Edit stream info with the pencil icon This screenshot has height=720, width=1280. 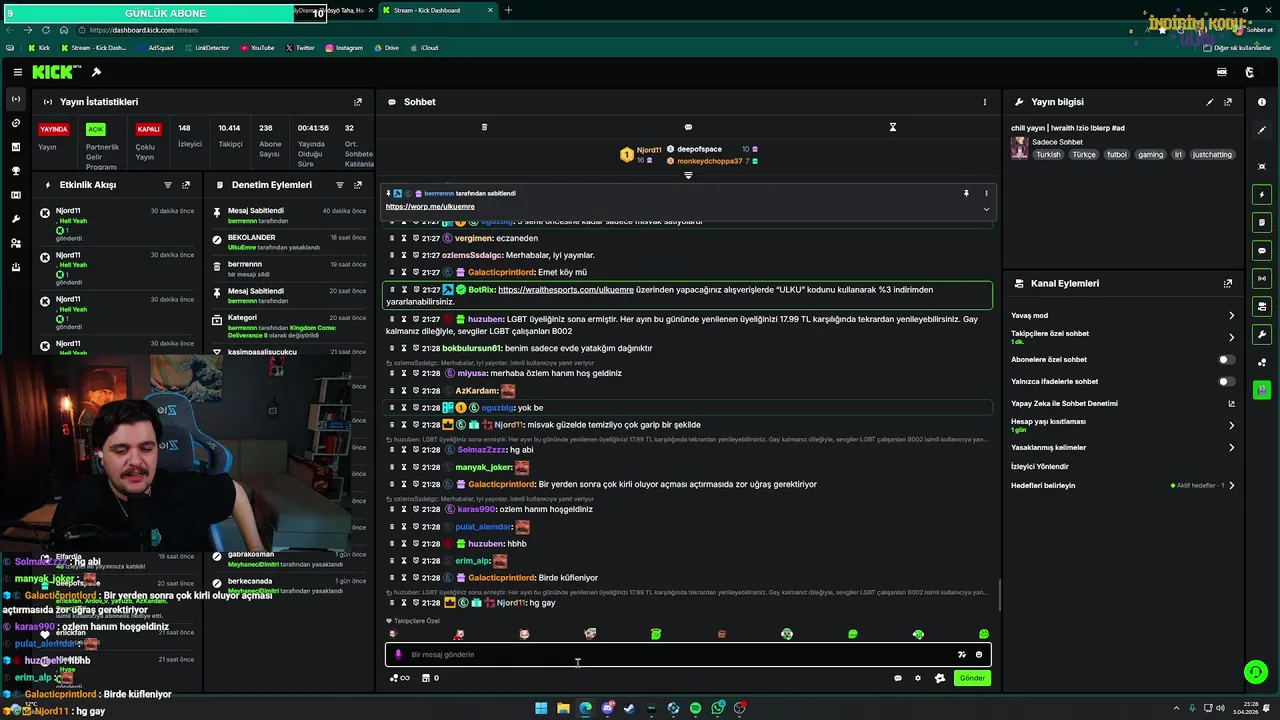(x=1210, y=102)
